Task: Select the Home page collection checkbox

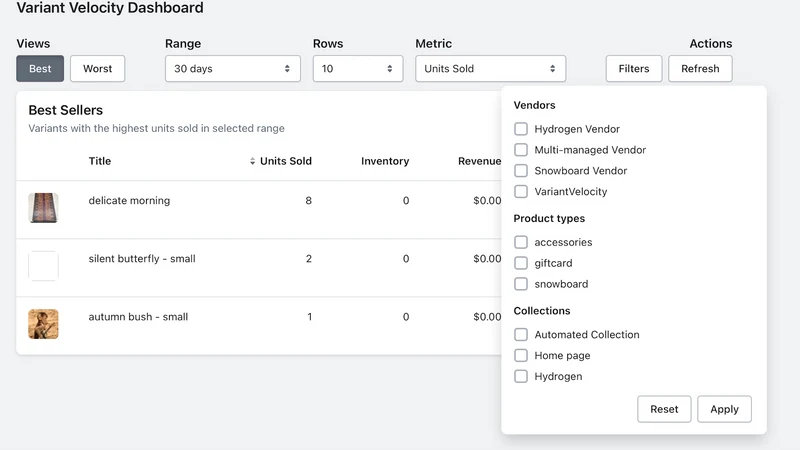Action: (x=521, y=356)
